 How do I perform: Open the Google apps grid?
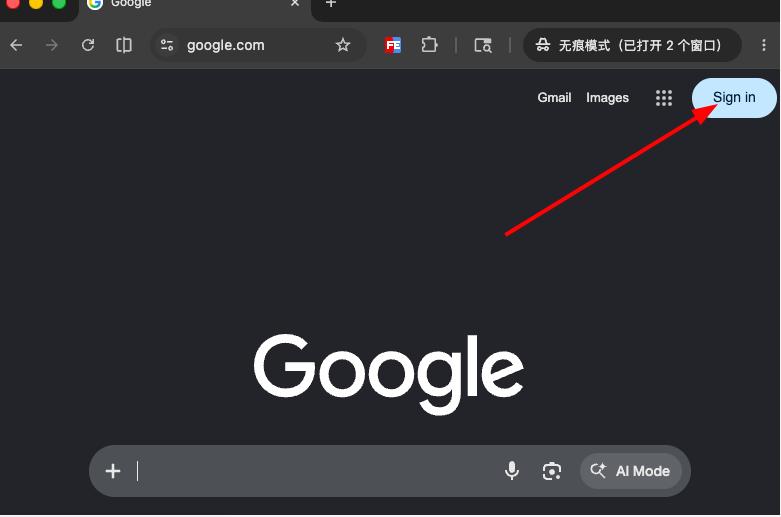click(664, 98)
